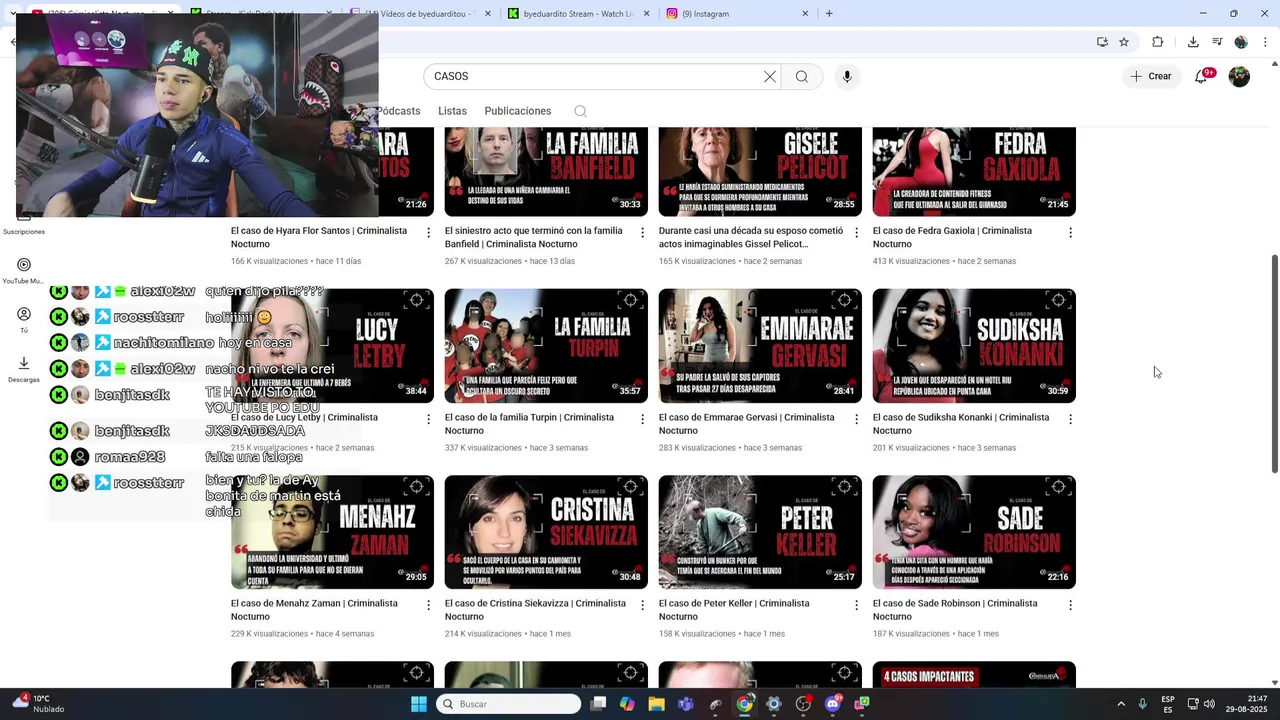Open YouTube Music in sidebar
This screenshot has width=1280, height=720.
click(24, 270)
